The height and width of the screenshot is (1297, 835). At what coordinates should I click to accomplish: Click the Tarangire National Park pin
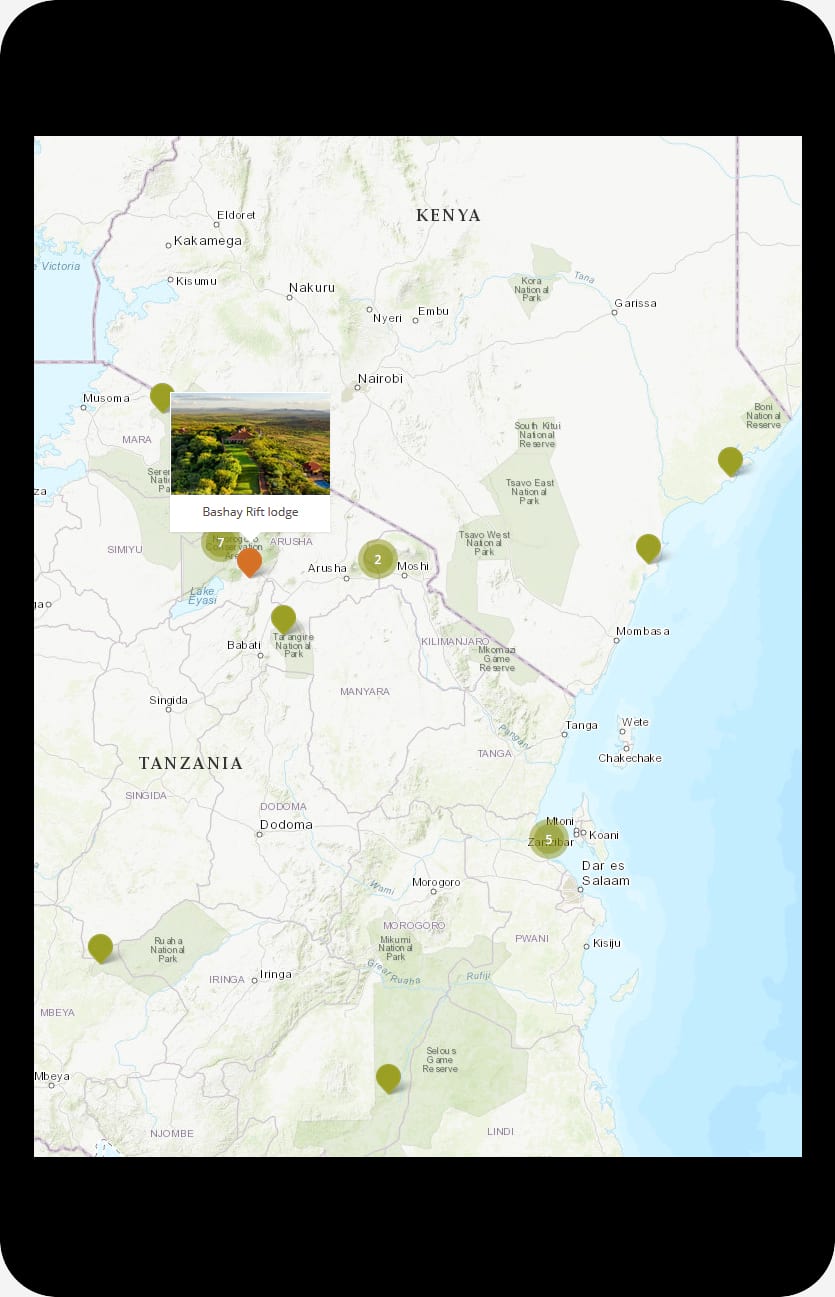[x=284, y=618]
